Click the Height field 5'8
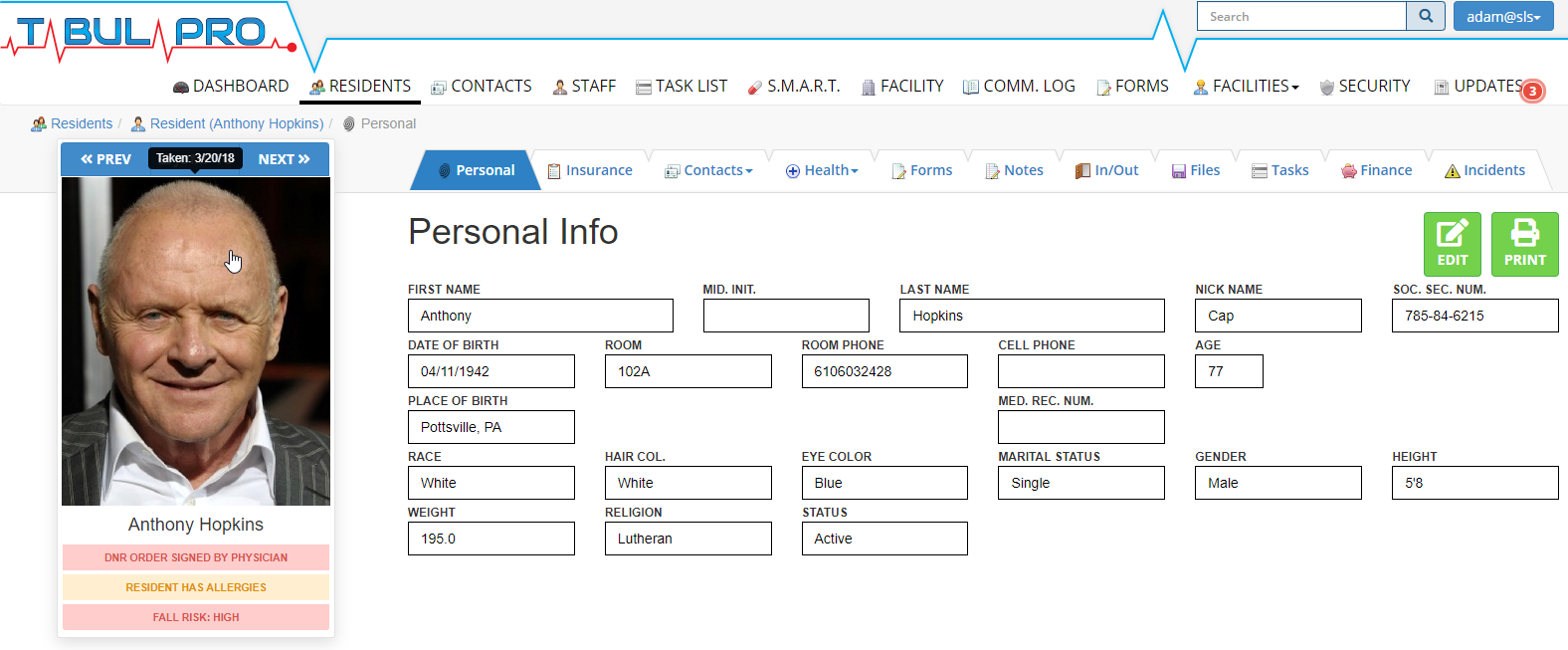 [1475, 483]
